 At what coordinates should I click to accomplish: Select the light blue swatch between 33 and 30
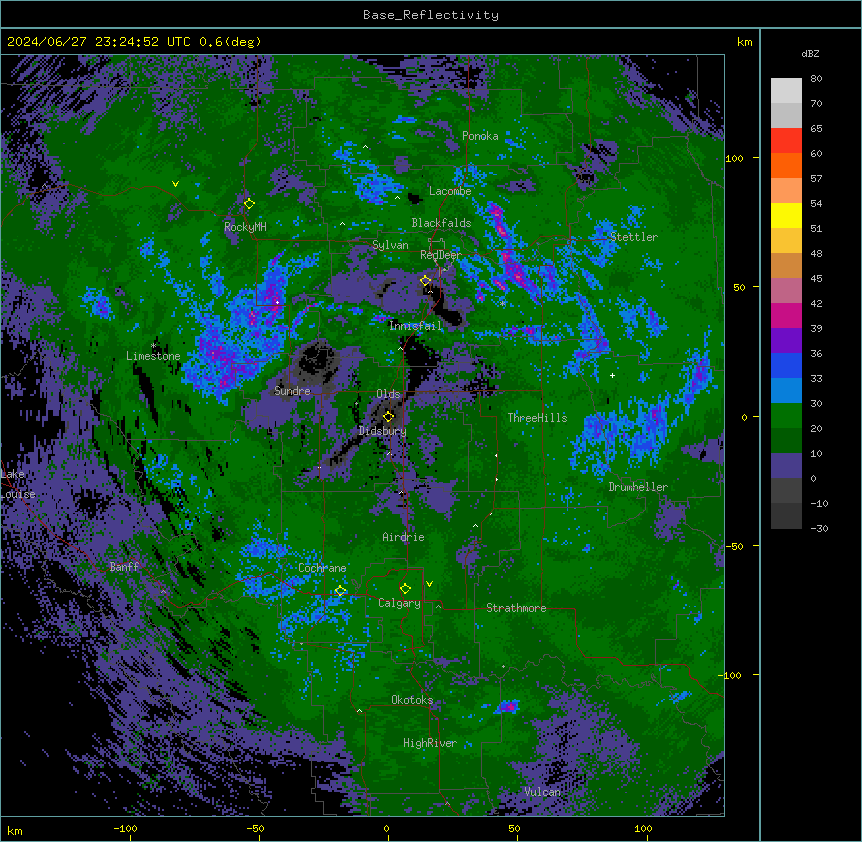[x=786, y=391]
